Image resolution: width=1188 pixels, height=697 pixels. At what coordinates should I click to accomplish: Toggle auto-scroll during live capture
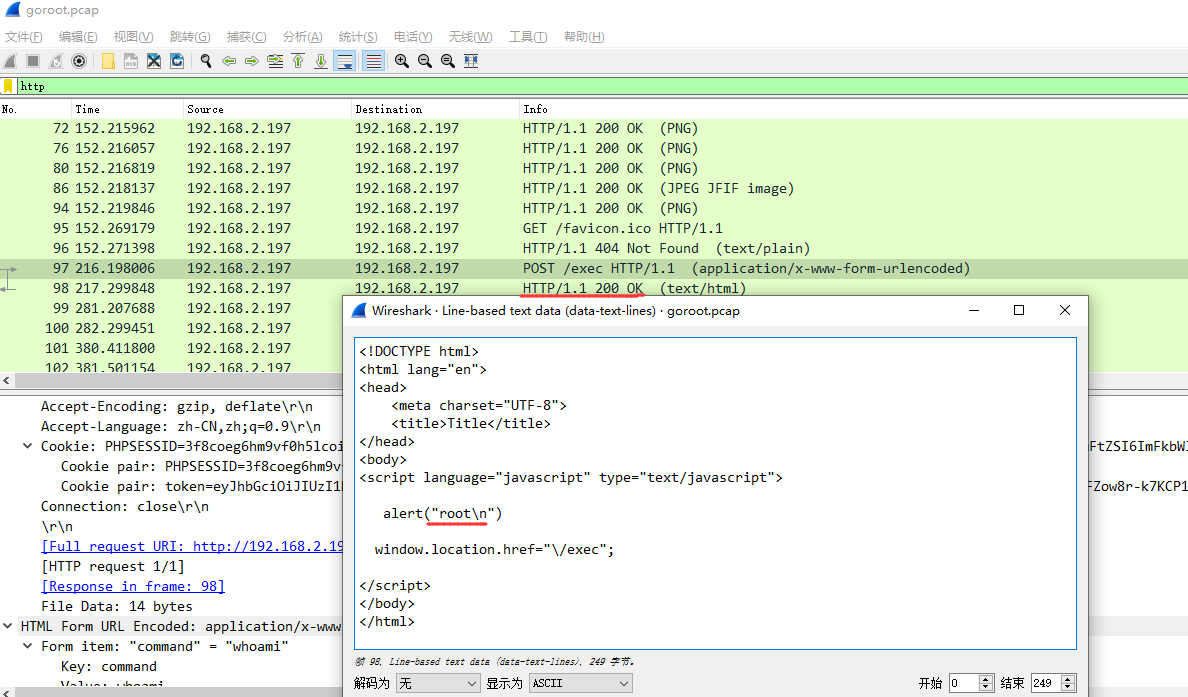pos(345,61)
